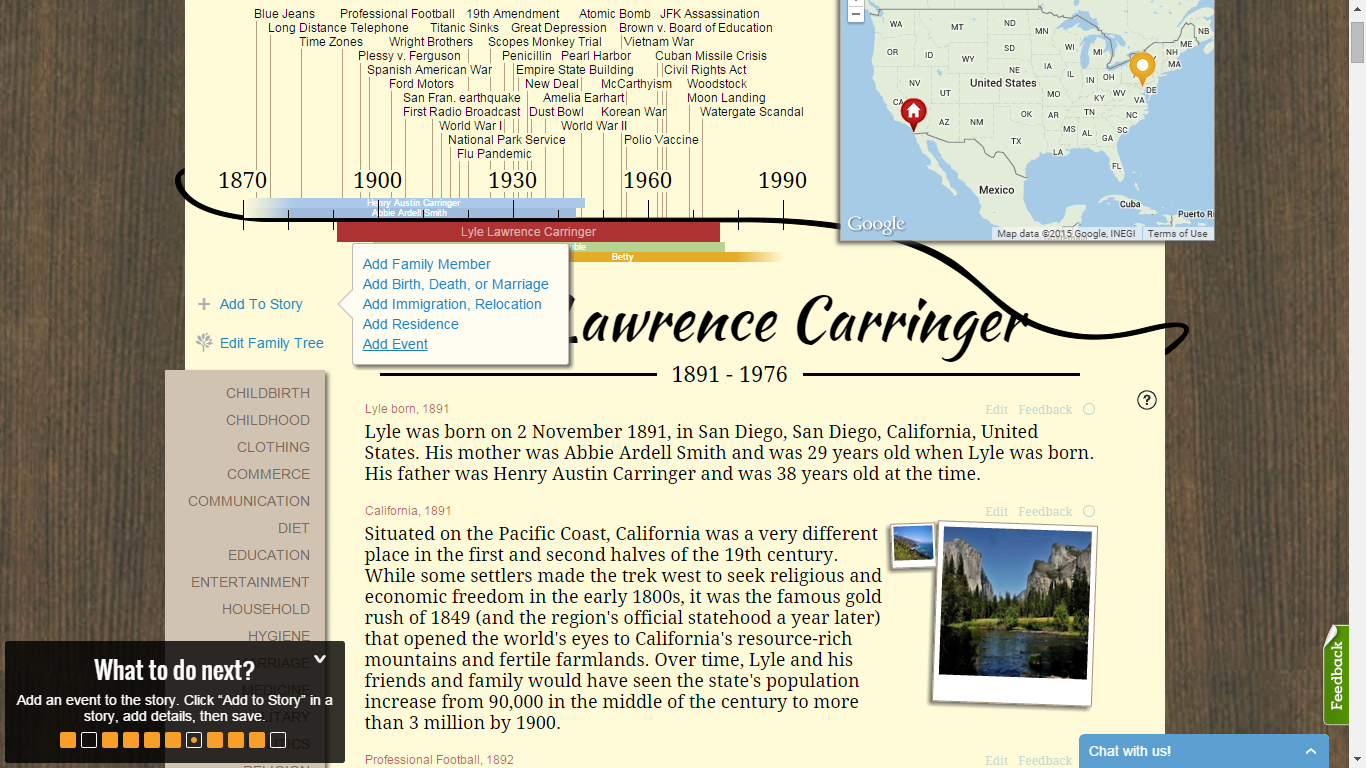The height and width of the screenshot is (768, 1366).
Task: Select the COMMERCE category
Action: [268, 474]
